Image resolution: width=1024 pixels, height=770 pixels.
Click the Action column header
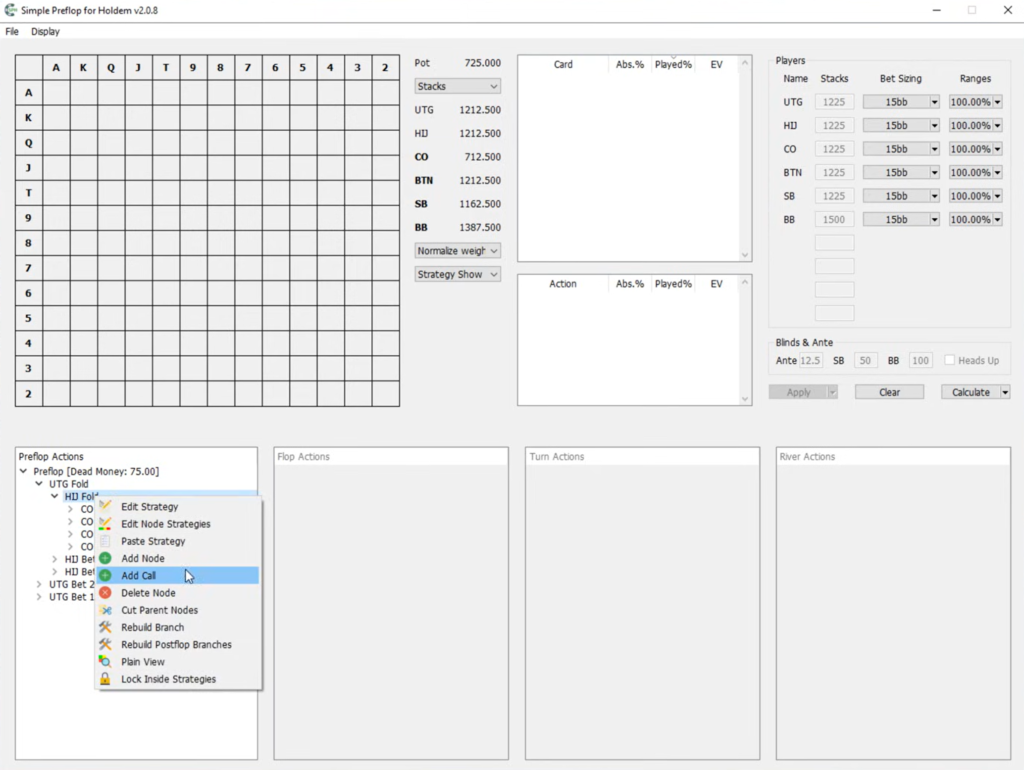(x=563, y=283)
